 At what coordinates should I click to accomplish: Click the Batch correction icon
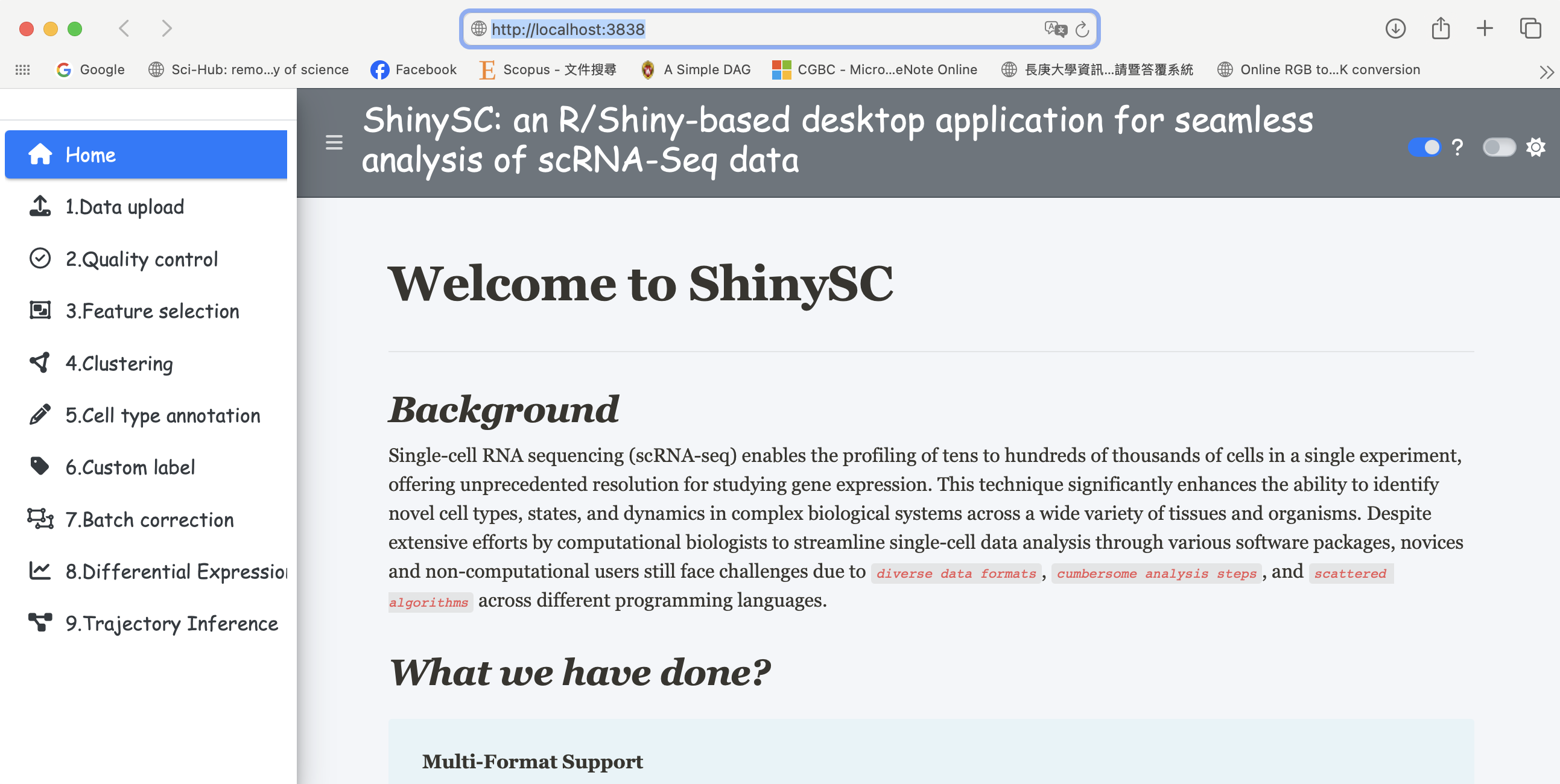point(40,519)
